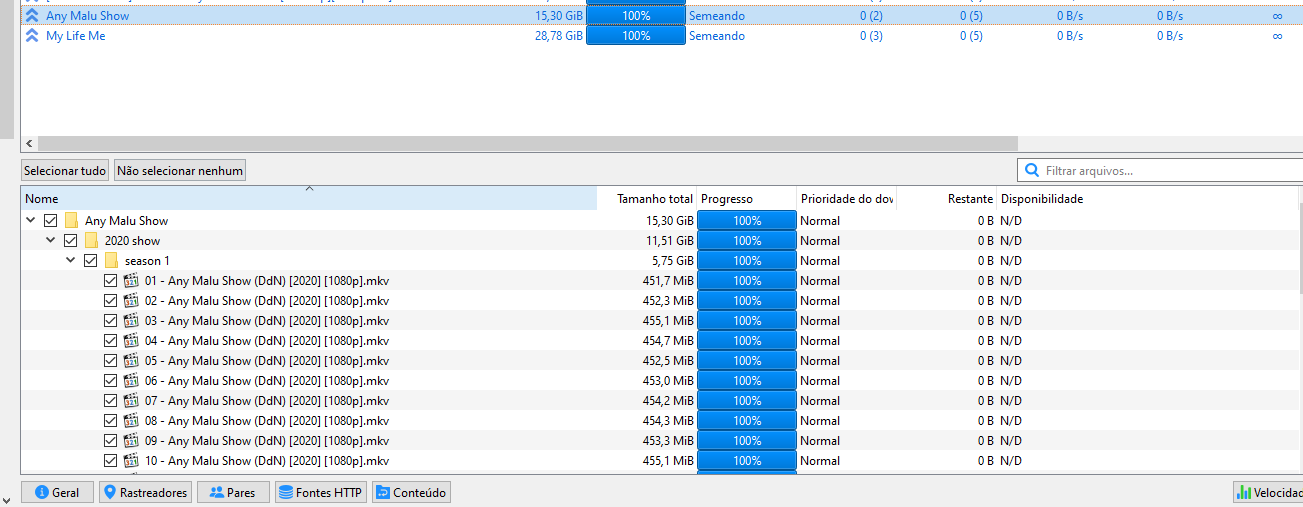Select the My Life Me torrent
The image size is (1303, 507).
pos(660,36)
